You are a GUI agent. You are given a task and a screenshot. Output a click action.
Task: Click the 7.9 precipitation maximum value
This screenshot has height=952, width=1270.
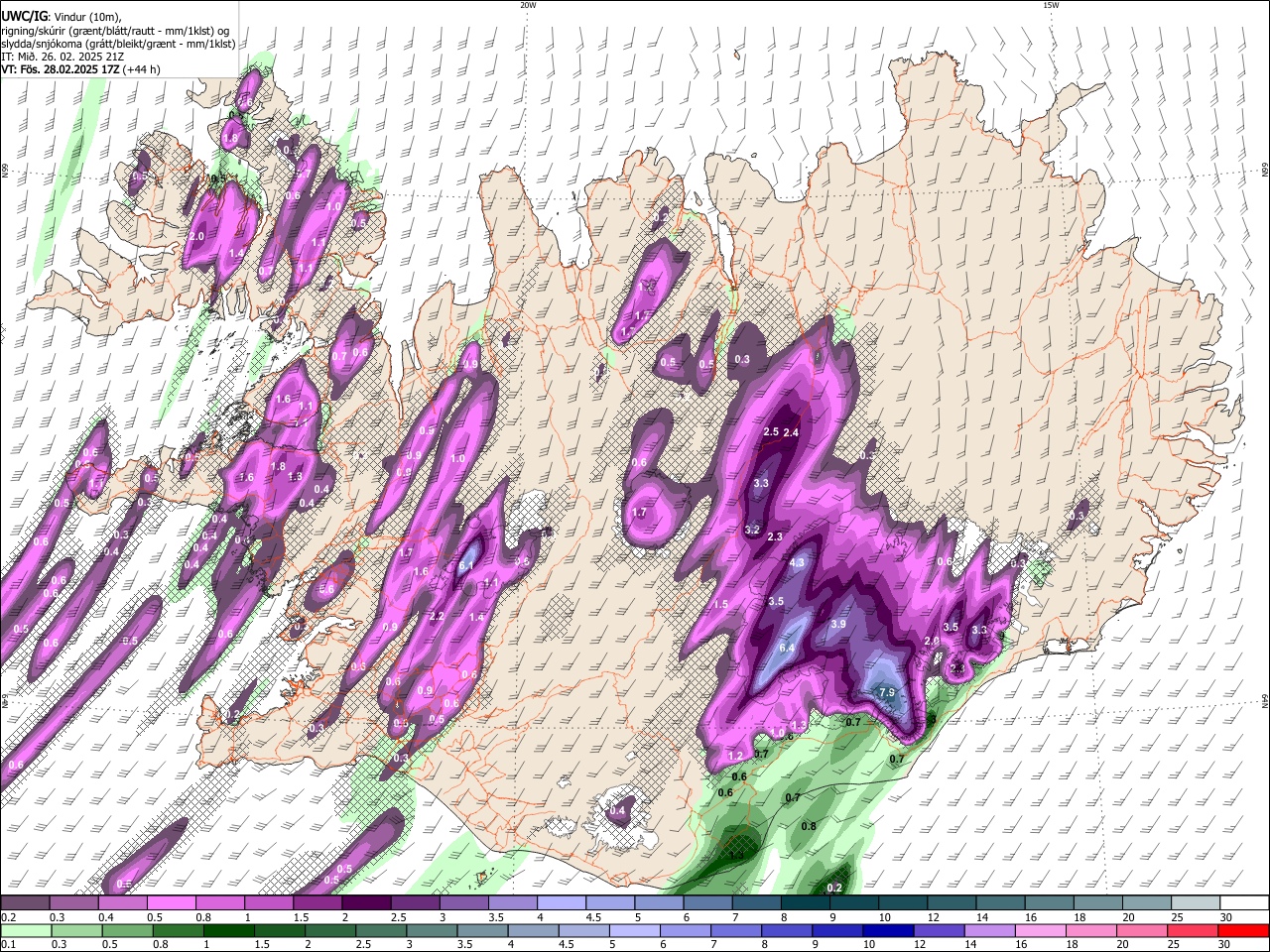(x=888, y=692)
